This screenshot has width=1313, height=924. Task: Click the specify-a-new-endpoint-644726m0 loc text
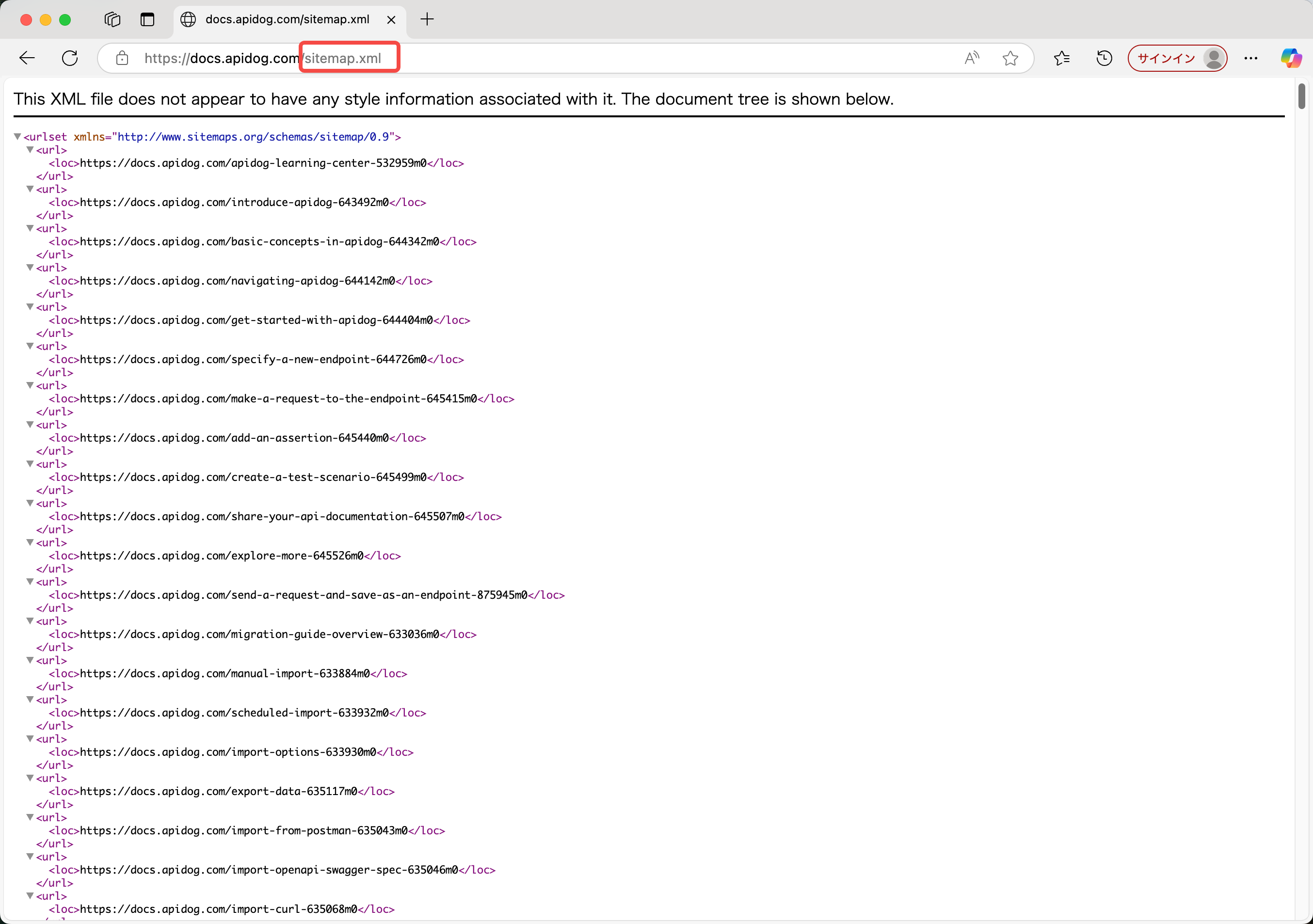[253, 359]
